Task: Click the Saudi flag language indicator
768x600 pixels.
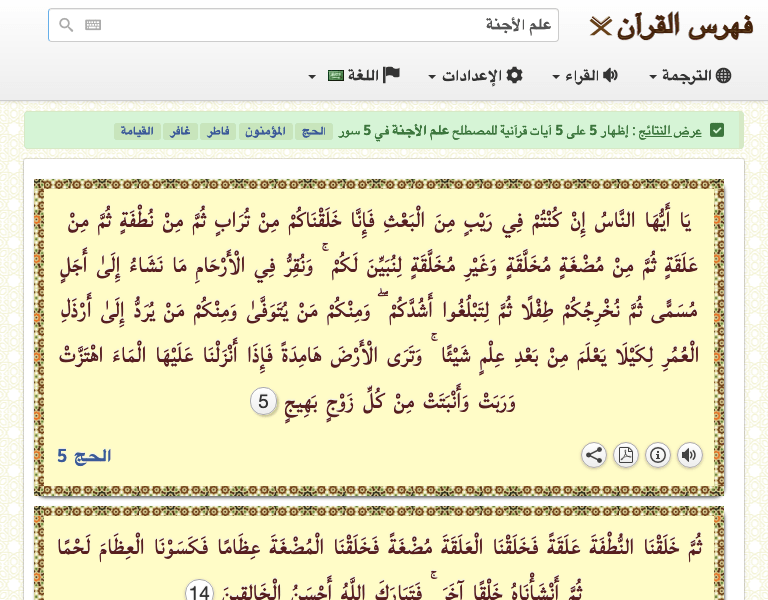Action: (336, 76)
